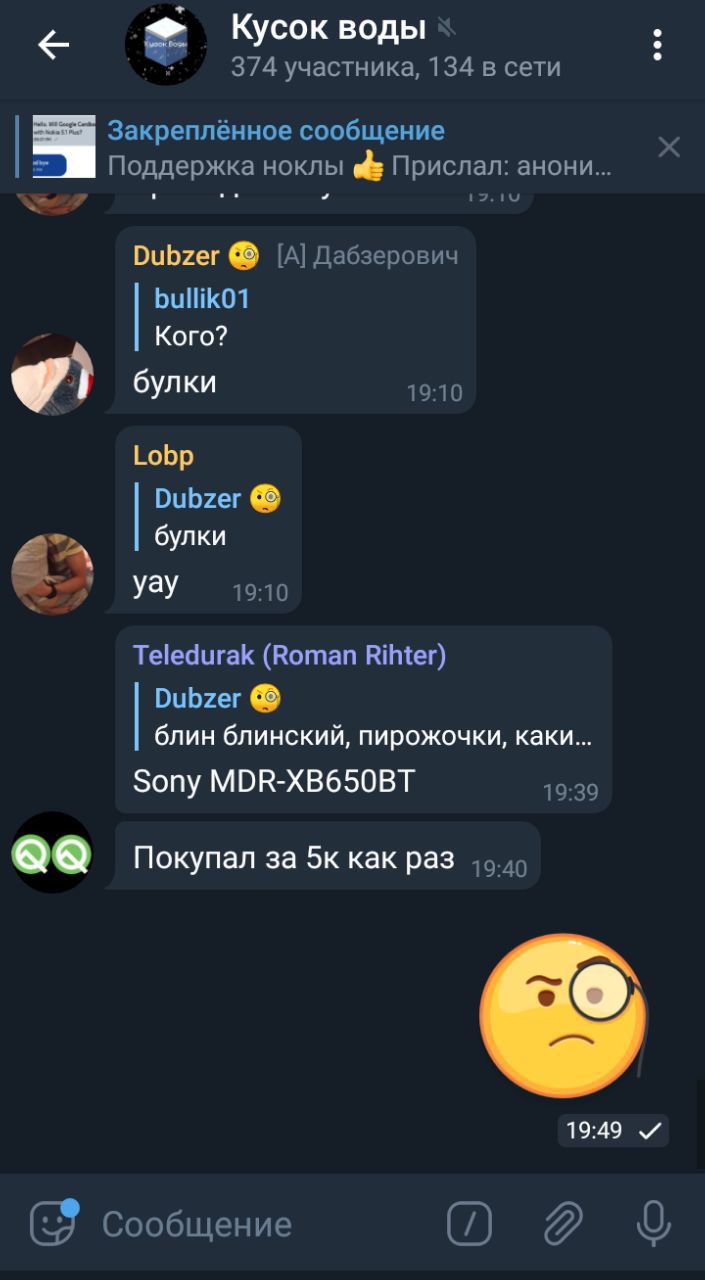Tap the bot commands slash icon
Image resolution: width=705 pixels, height=1280 pixels.
pos(470,1223)
